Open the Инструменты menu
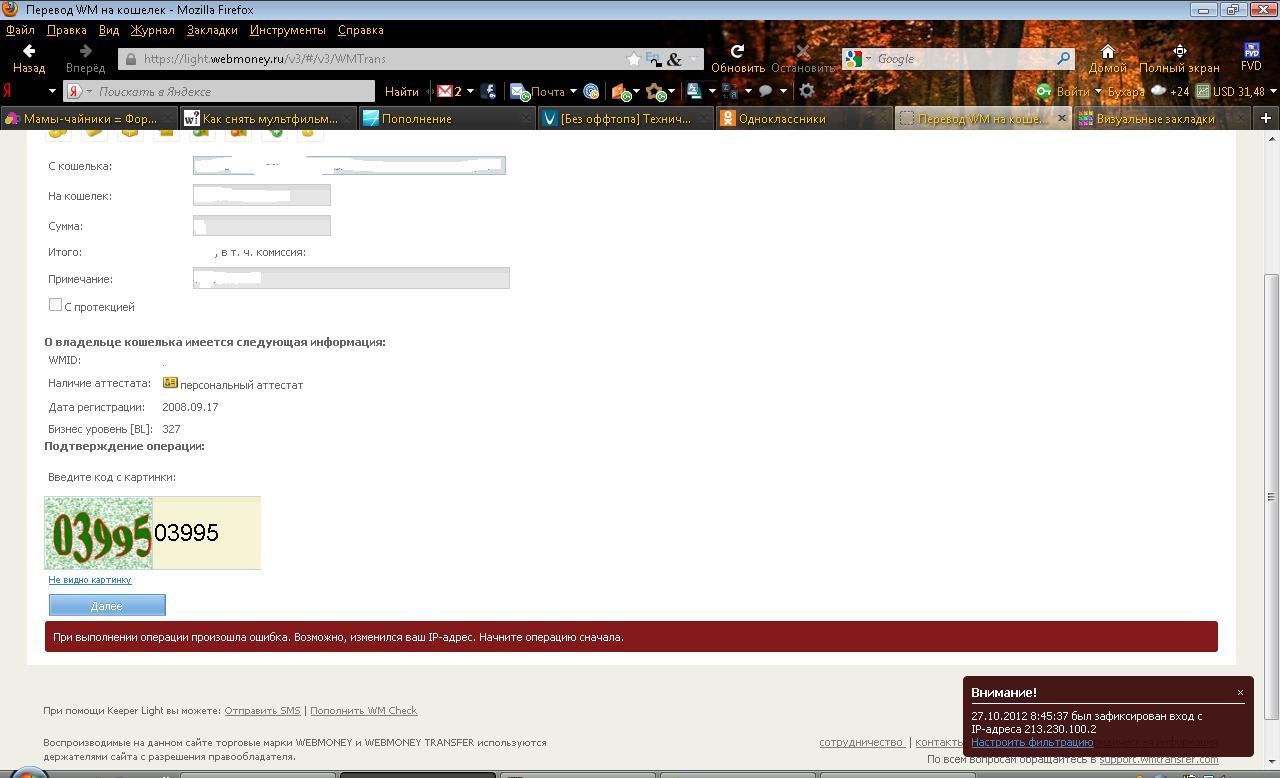This screenshot has height=778, width=1280. point(288,30)
